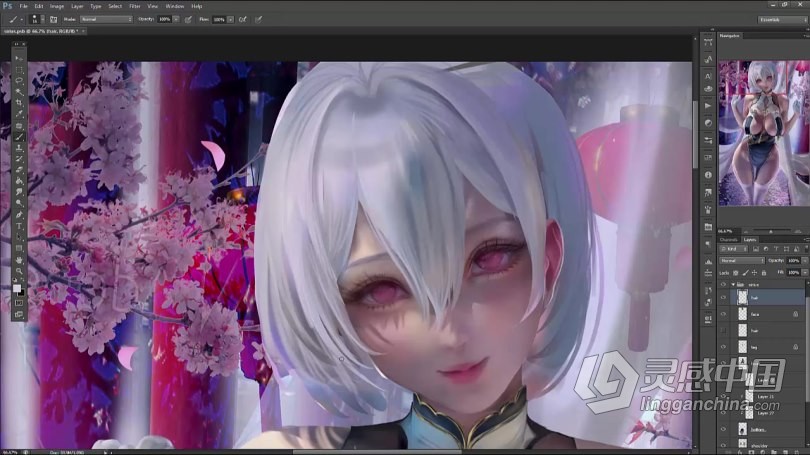The height and width of the screenshot is (455, 810).
Task: Open Flow dropdown arrow
Action: pyautogui.click(x=230, y=19)
